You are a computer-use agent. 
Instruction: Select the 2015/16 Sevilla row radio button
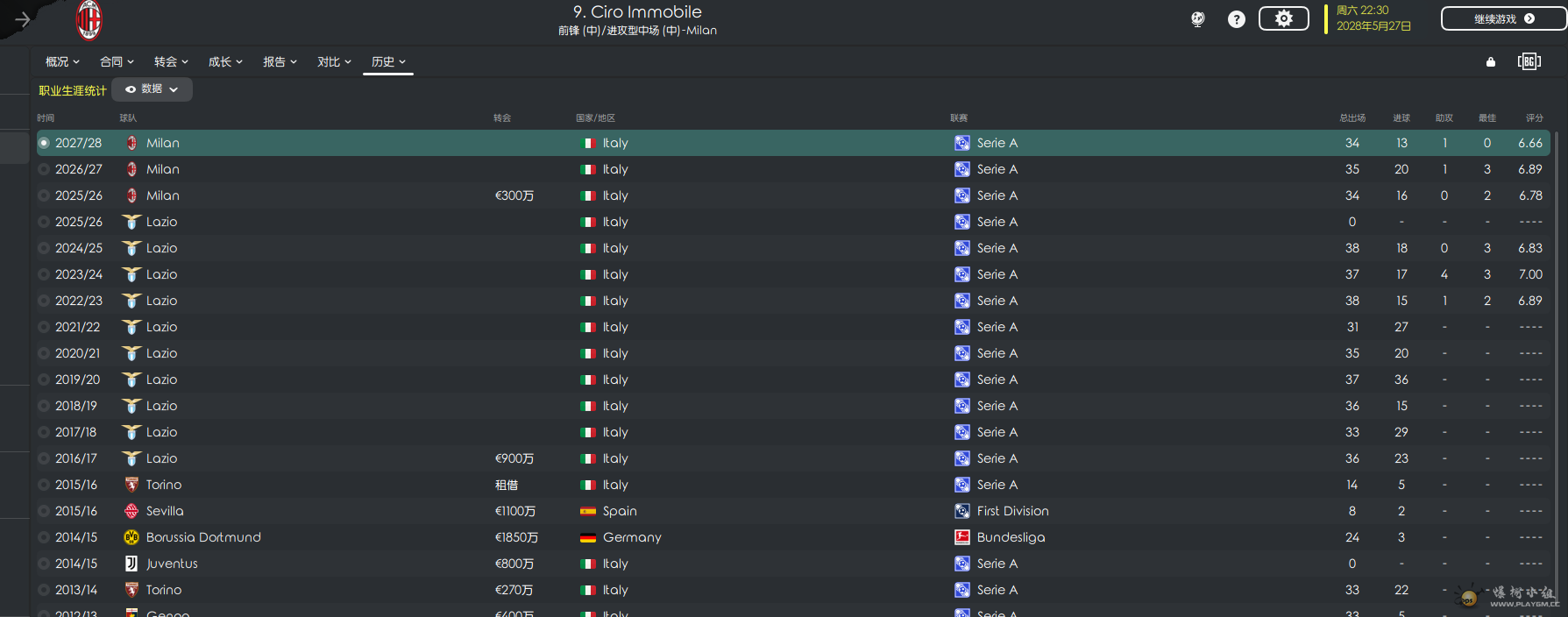coord(44,511)
